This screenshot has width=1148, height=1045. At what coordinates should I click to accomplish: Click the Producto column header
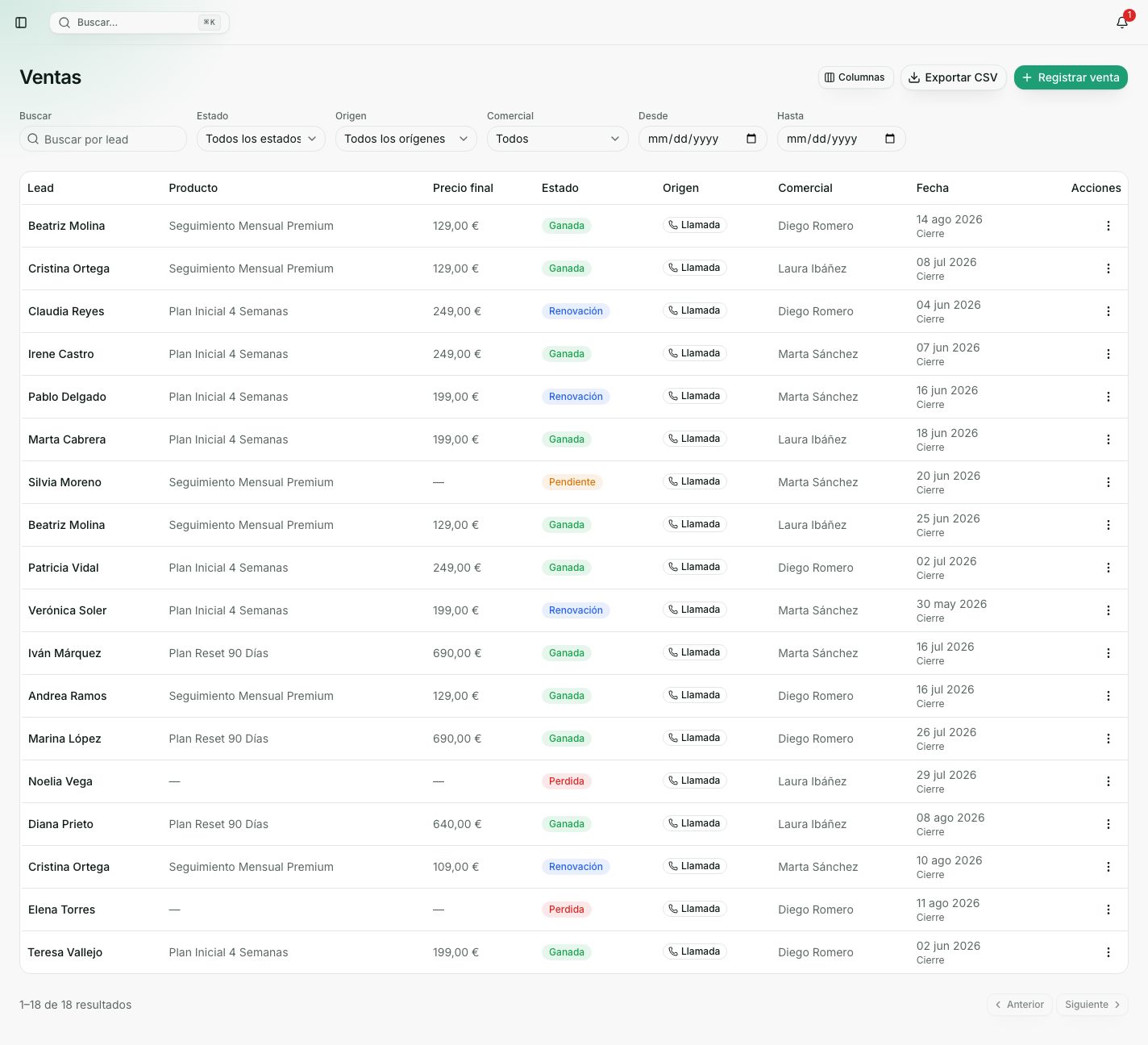(193, 188)
